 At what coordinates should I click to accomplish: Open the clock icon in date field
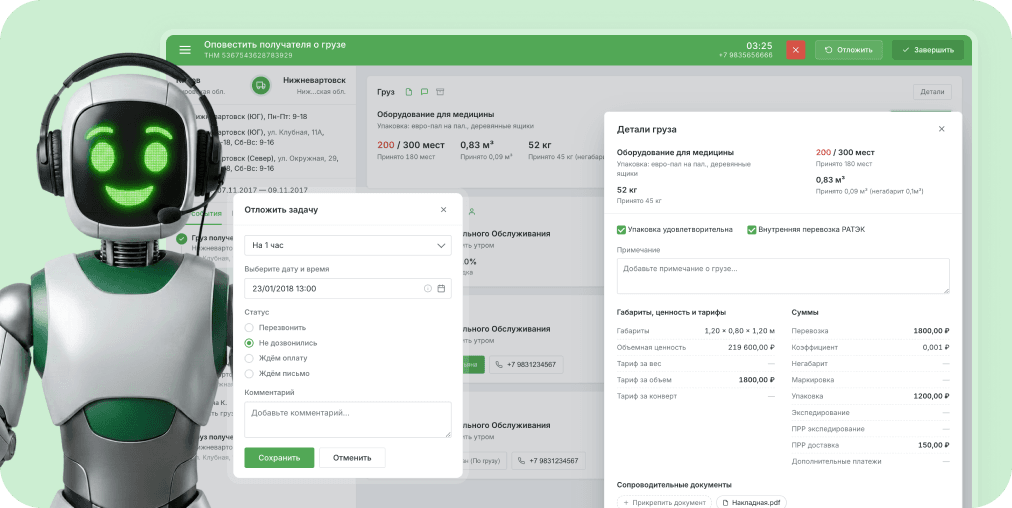click(427, 289)
